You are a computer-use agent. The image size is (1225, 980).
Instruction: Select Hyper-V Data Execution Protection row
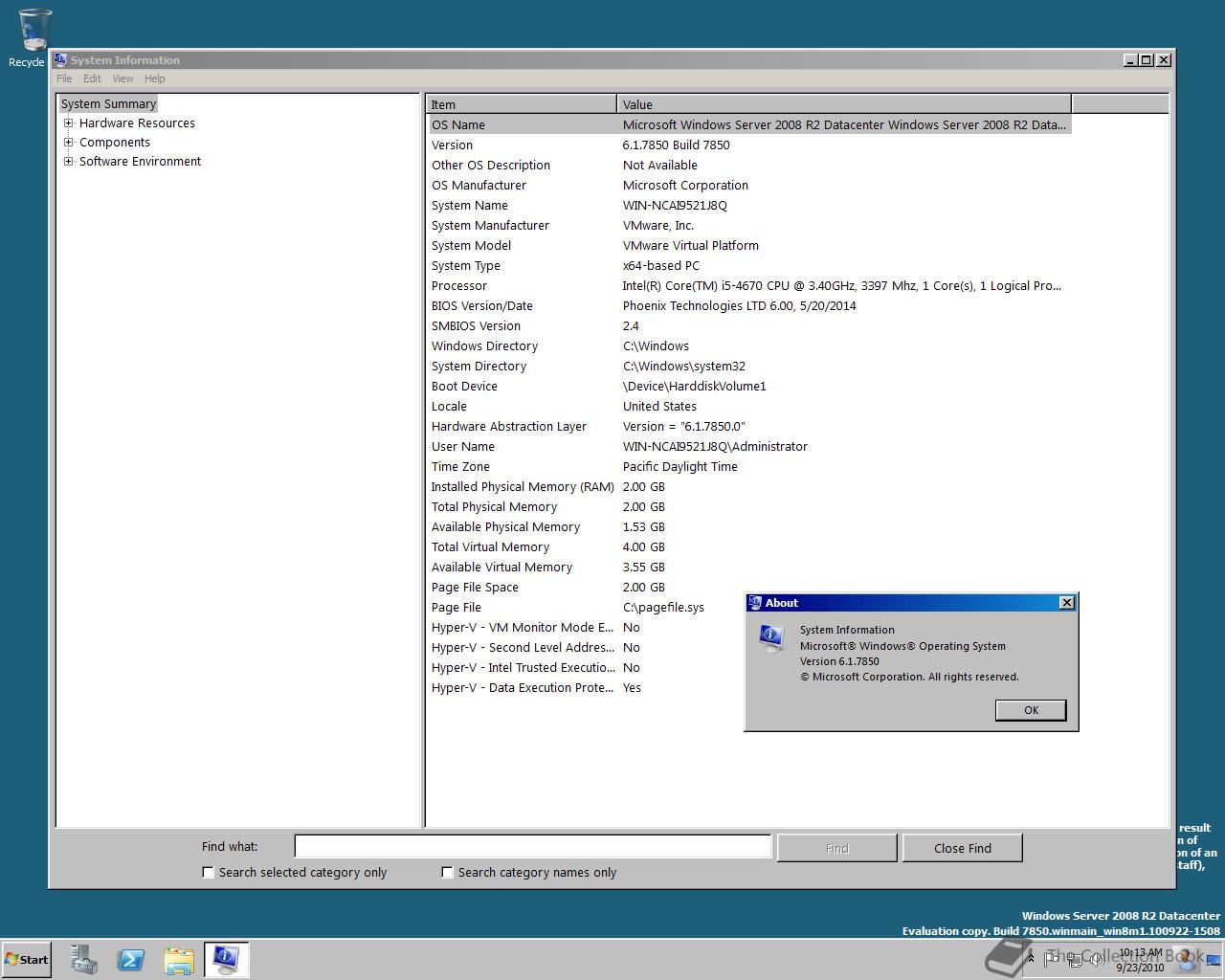coord(749,687)
